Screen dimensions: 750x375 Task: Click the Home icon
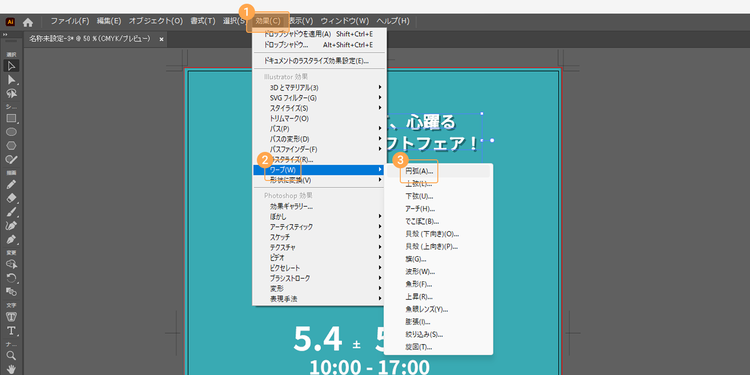tap(28, 22)
